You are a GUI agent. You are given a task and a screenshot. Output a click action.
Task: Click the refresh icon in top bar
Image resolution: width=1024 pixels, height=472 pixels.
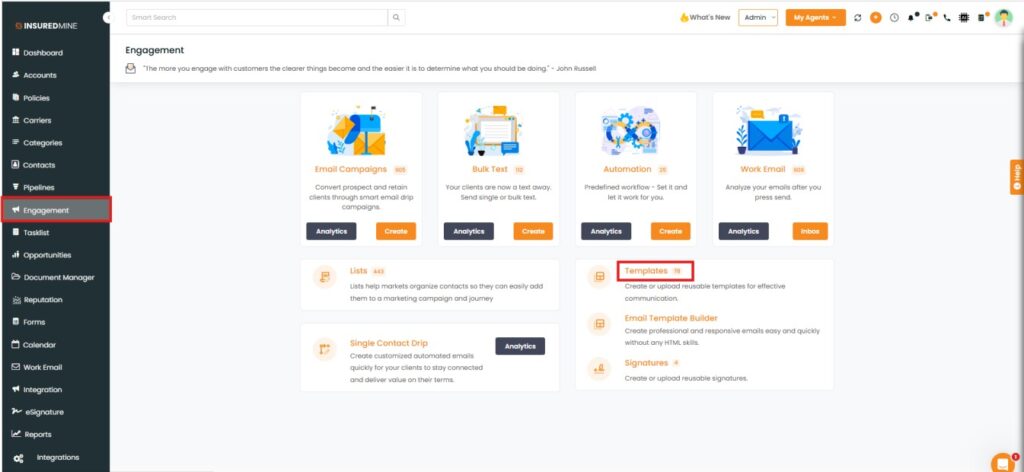point(858,18)
